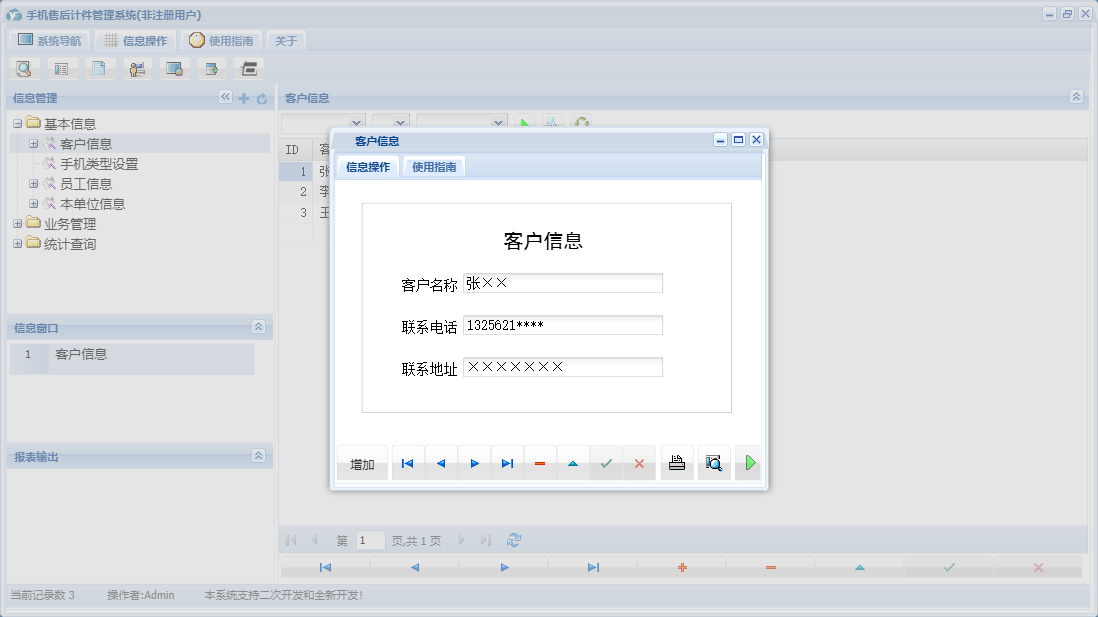Screen dimensions: 1098x617
Task: Open the list view toolbar icon
Action: pyautogui.click(x=62, y=68)
